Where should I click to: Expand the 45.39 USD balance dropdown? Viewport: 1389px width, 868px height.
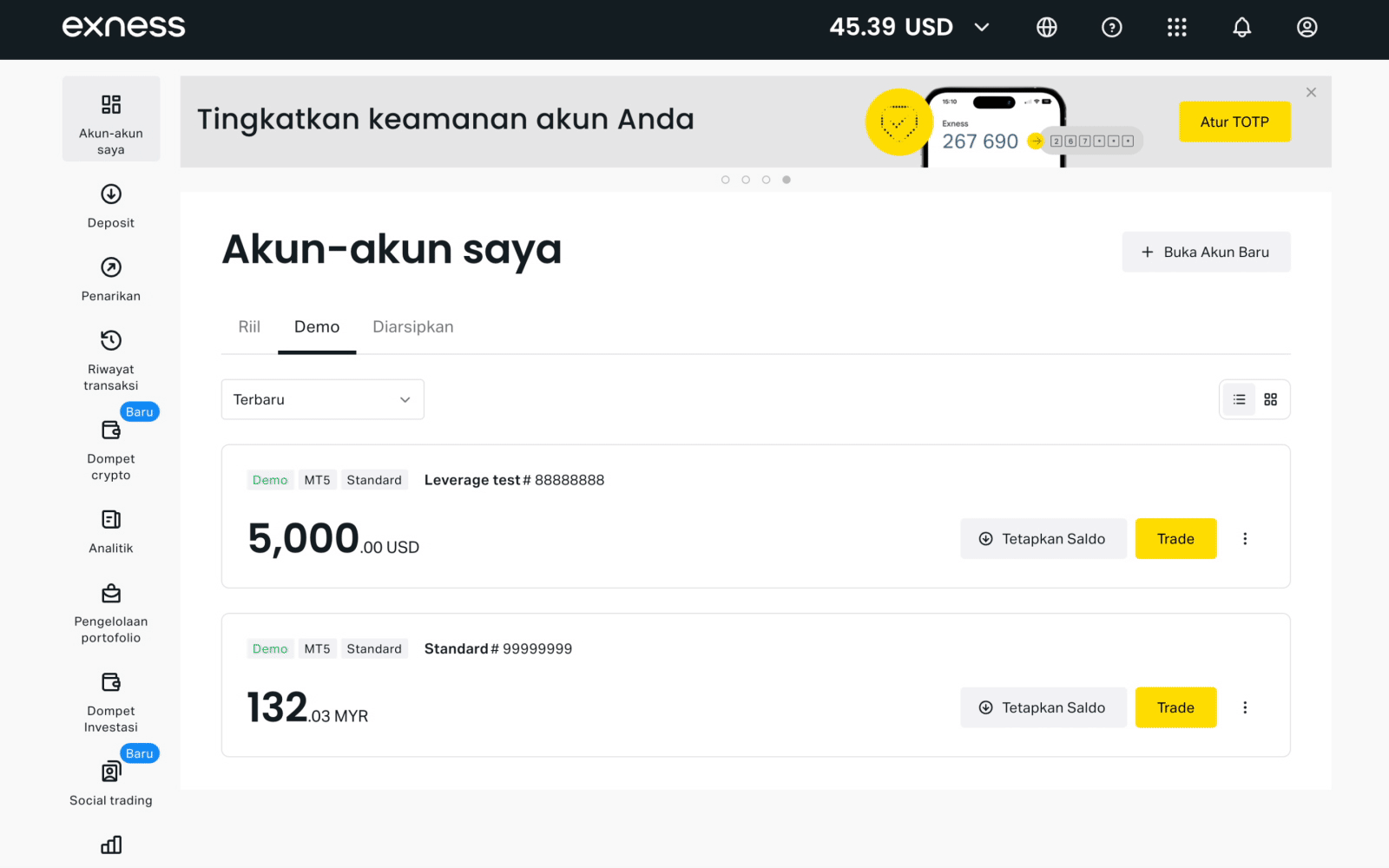(982, 28)
